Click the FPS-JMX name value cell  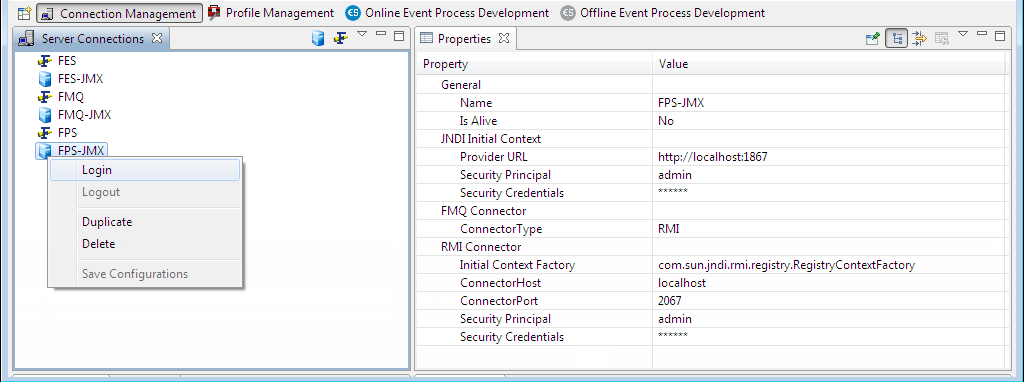click(682, 103)
